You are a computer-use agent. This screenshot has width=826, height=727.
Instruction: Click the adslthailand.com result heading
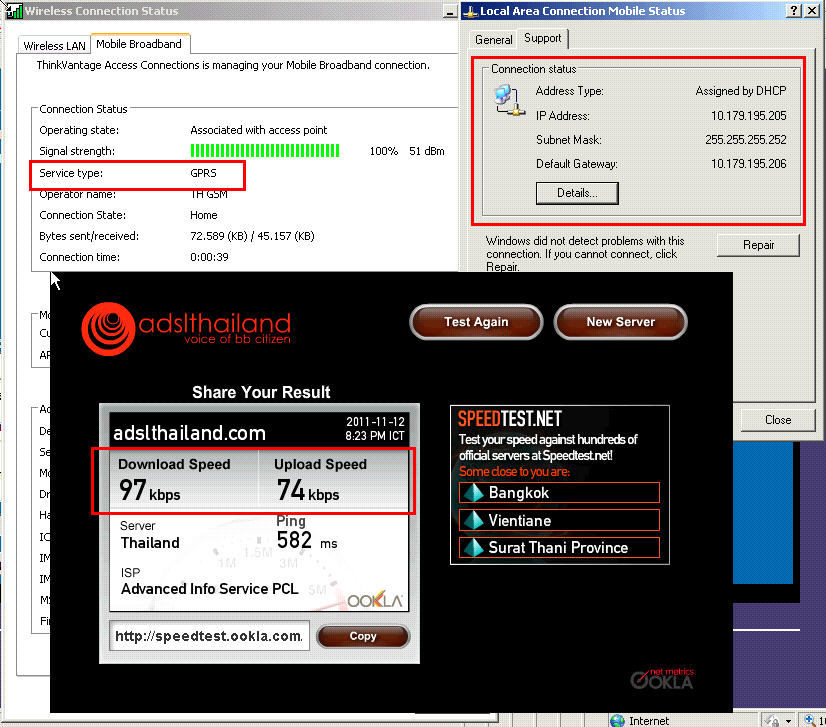coord(190,433)
